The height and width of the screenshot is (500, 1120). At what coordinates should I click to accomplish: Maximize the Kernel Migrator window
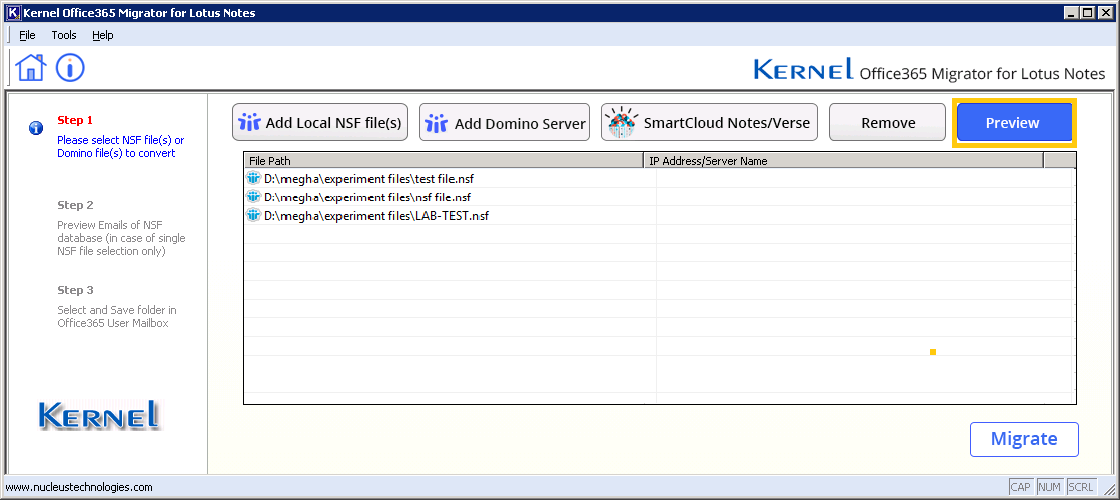(x=1087, y=13)
